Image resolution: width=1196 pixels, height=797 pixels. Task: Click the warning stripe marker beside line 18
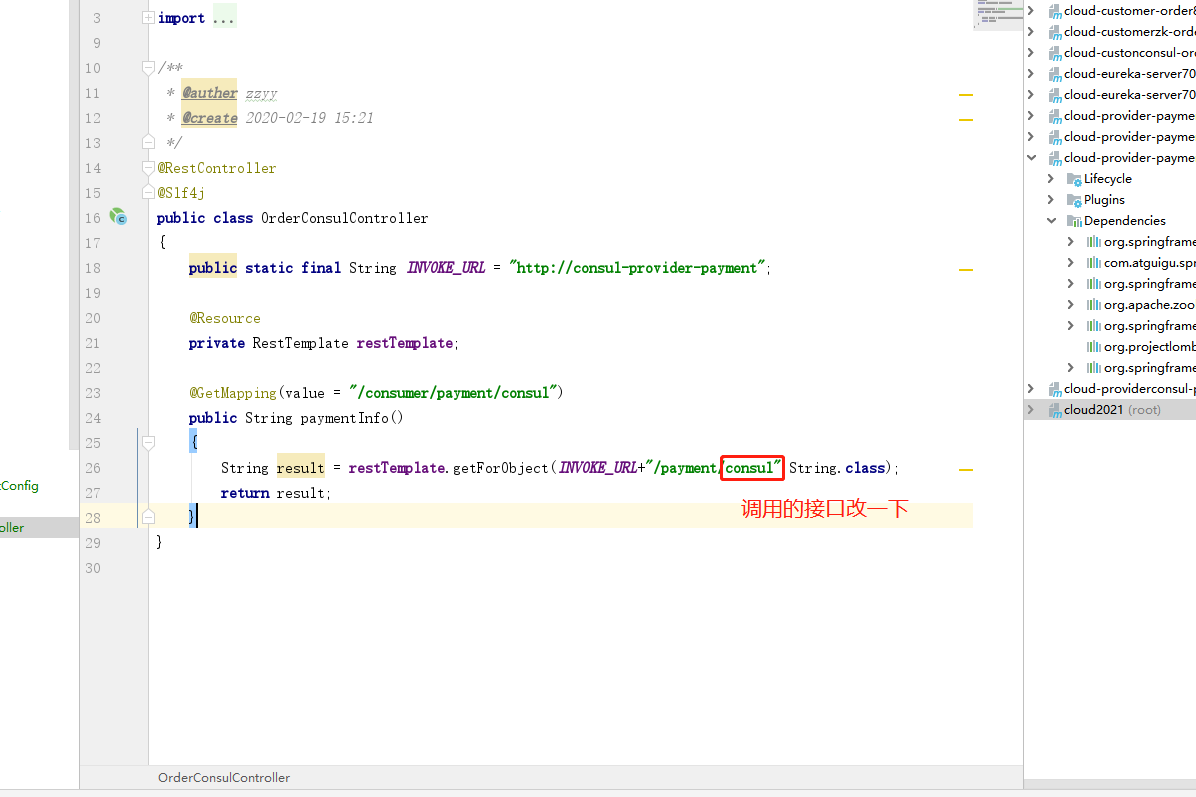point(966,270)
